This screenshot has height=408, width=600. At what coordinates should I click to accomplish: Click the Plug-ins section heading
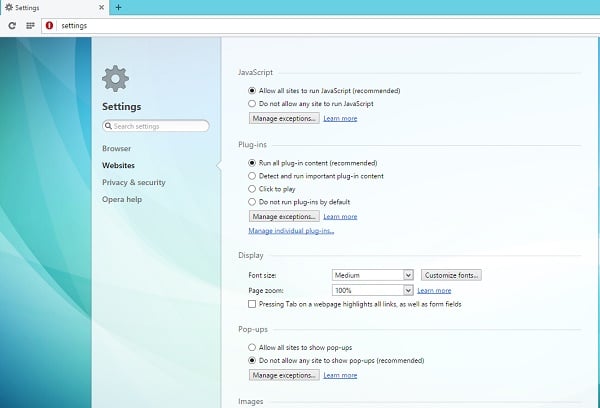pos(252,145)
